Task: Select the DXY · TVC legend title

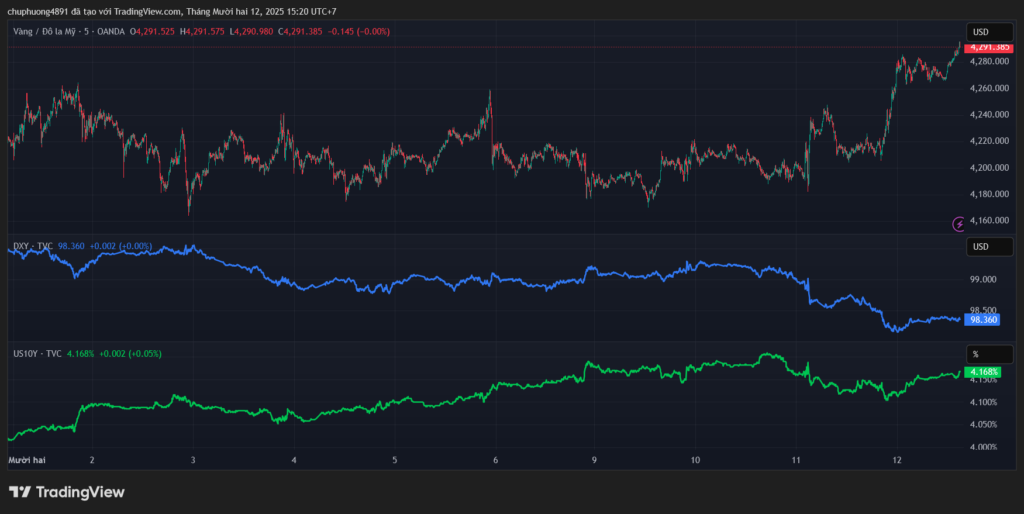Action: coord(31,245)
